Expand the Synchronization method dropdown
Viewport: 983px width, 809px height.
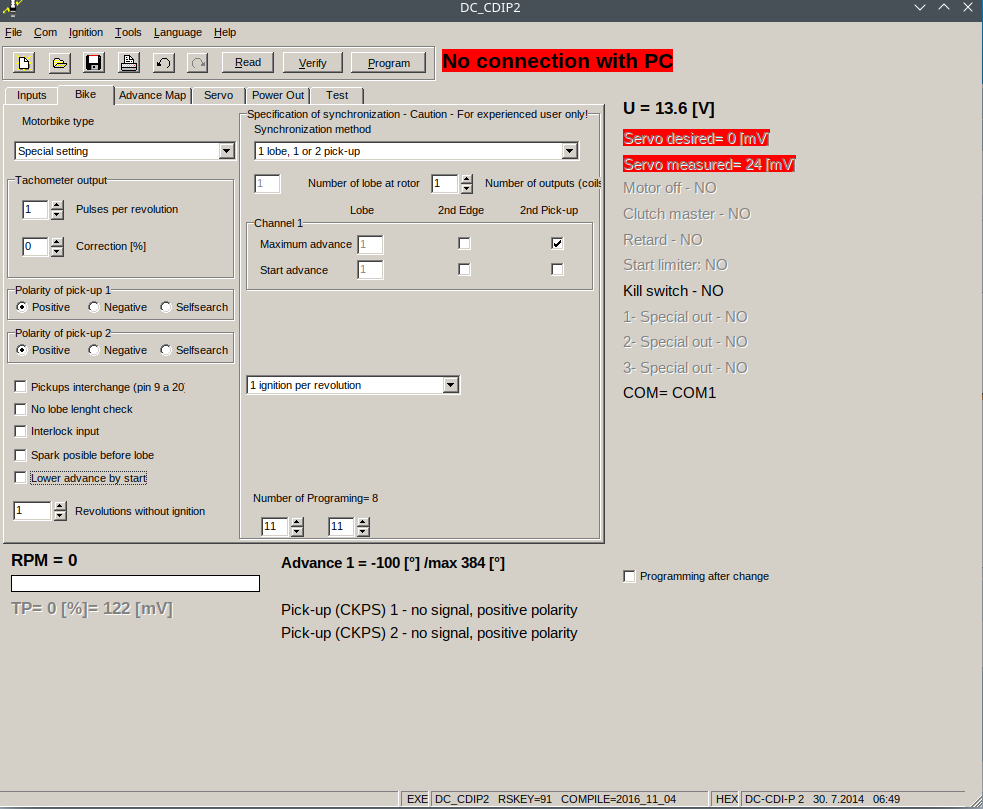click(569, 151)
